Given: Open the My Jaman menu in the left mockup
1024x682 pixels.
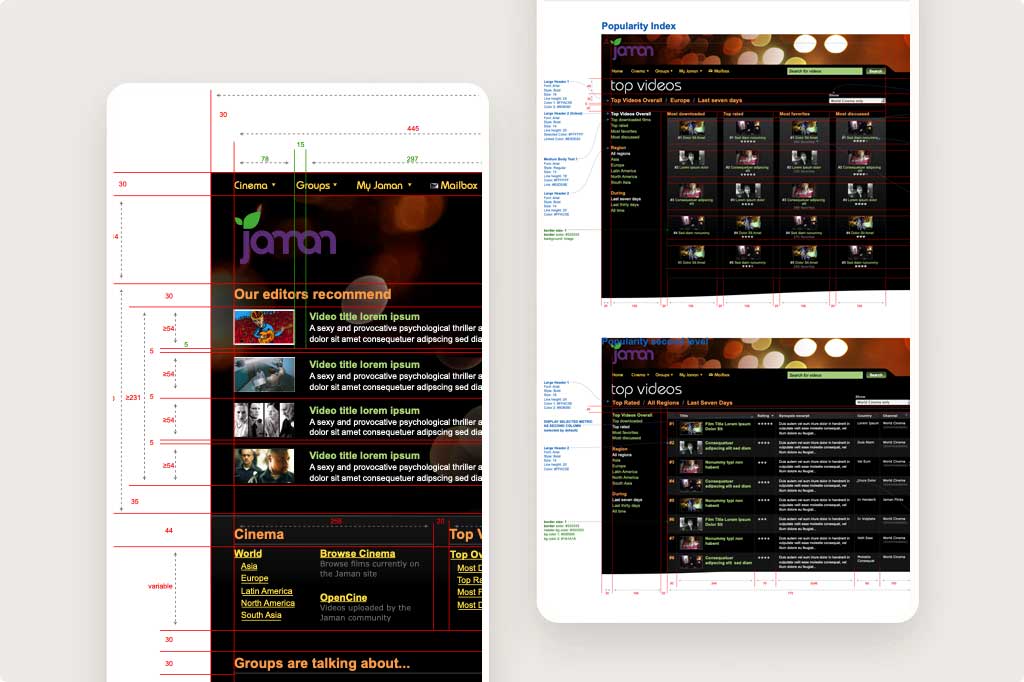Looking at the screenshot, I should 383,186.
